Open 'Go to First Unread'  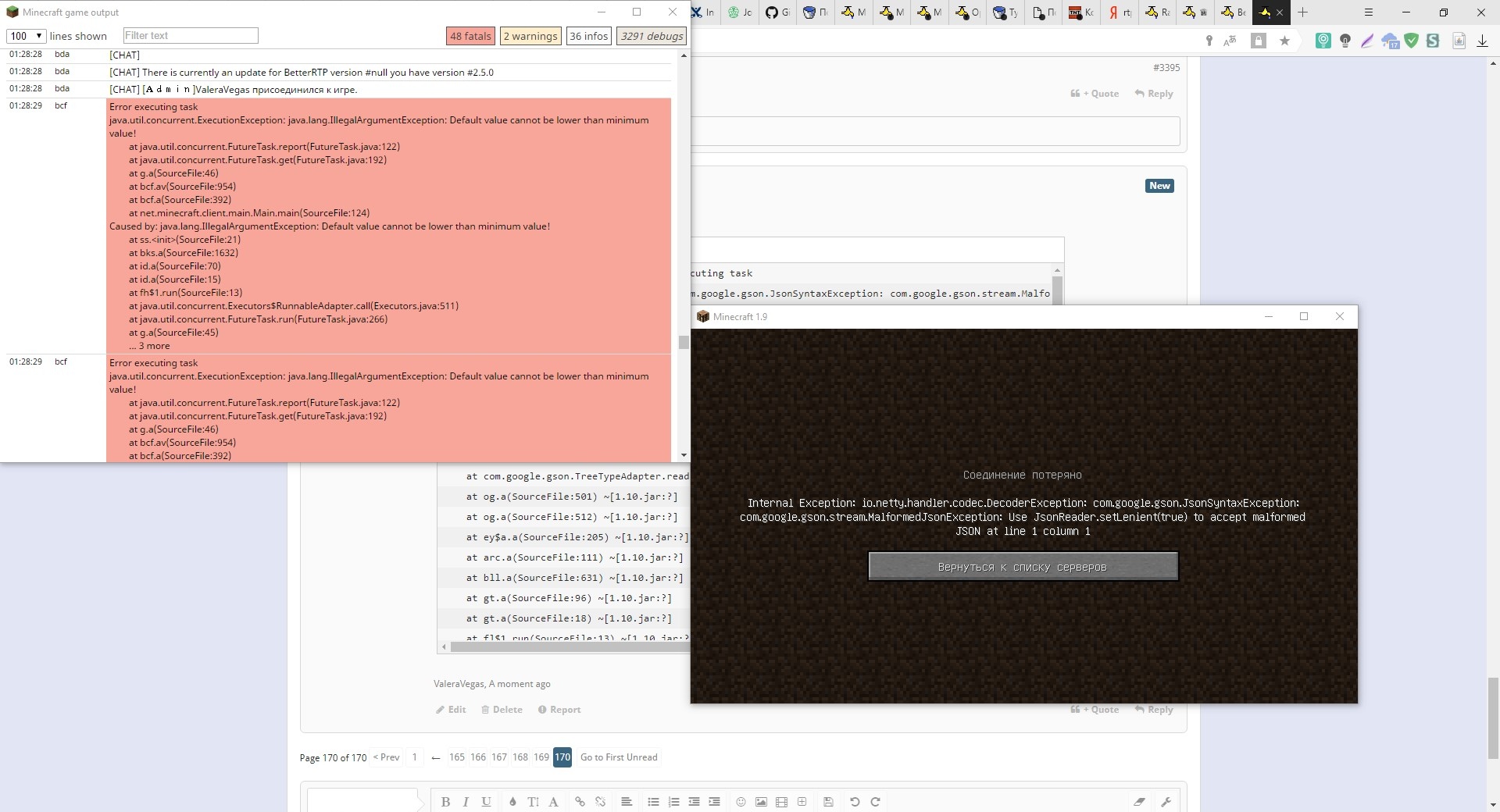[618, 757]
